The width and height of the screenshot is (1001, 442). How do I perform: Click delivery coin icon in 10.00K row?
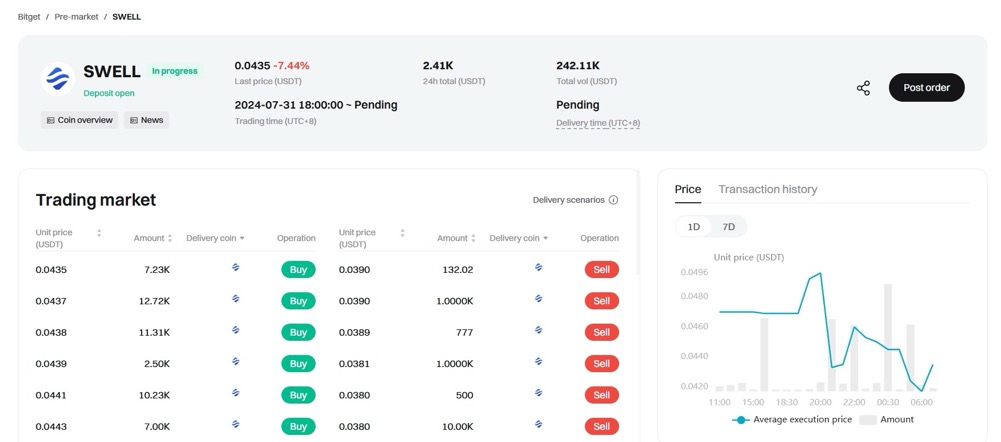(x=538, y=424)
